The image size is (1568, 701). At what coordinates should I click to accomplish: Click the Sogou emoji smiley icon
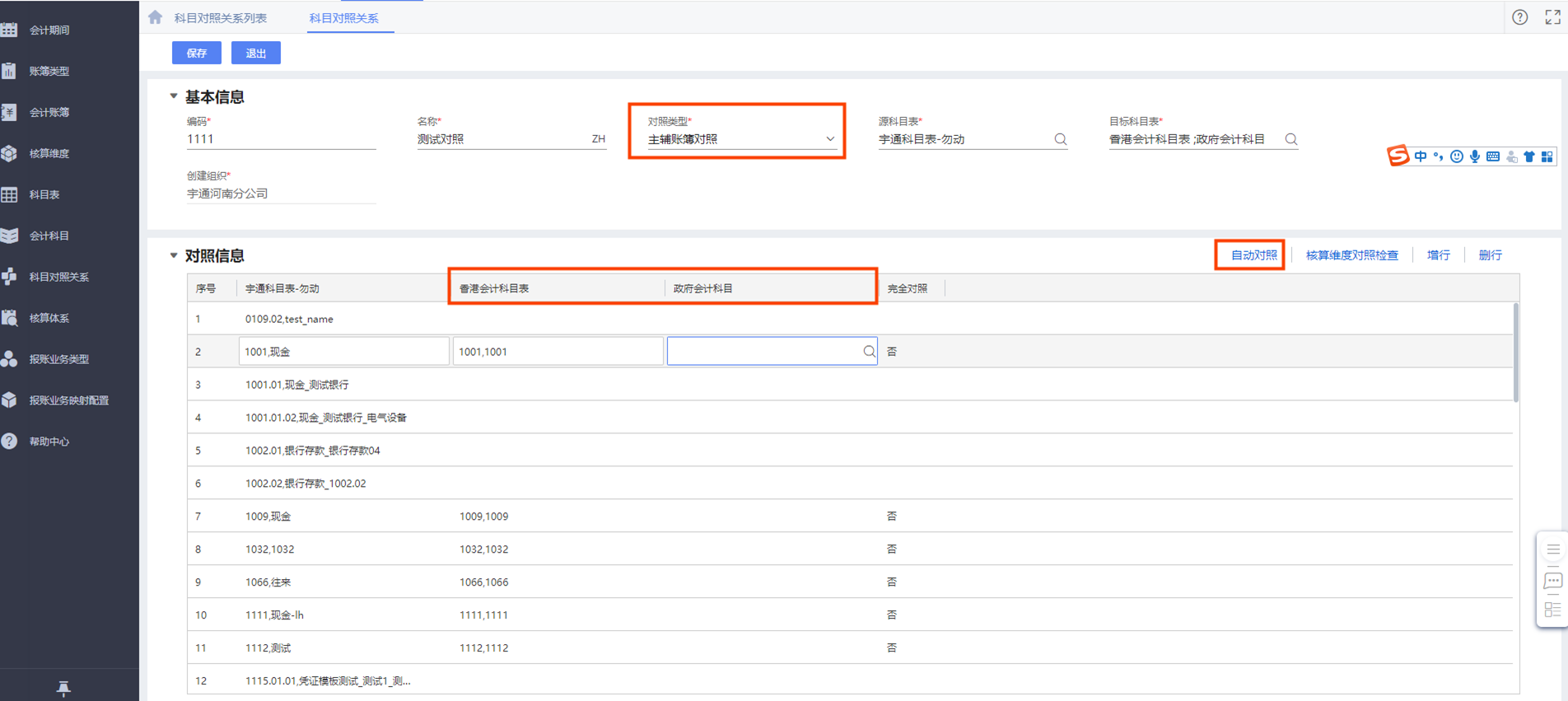point(1457,157)
